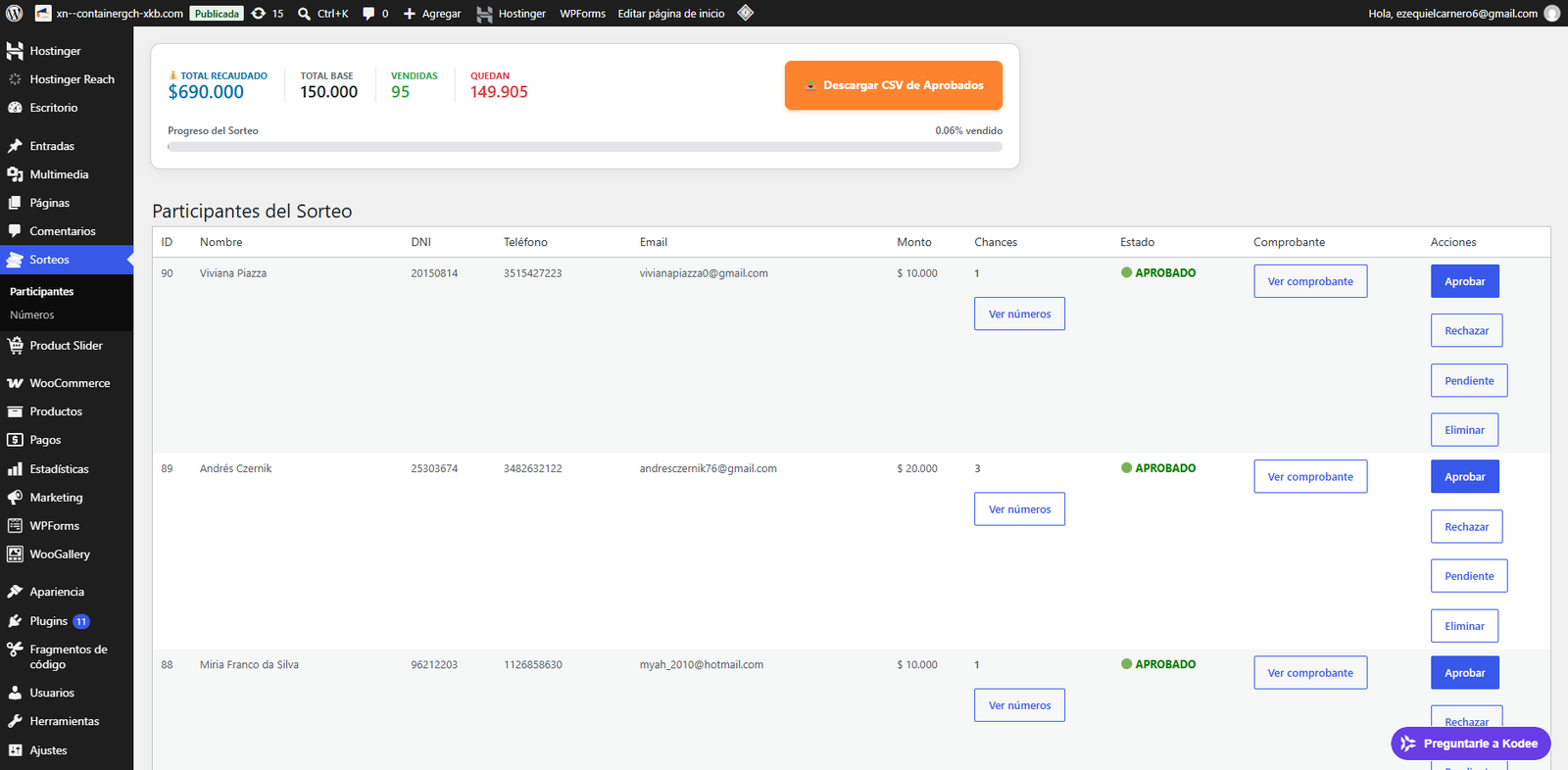Image resolution: width=1568 pixels, height=770 pixels.
Task: Open Escritorio dashboard icon in sidebar
Action: [x=15, y=108]
